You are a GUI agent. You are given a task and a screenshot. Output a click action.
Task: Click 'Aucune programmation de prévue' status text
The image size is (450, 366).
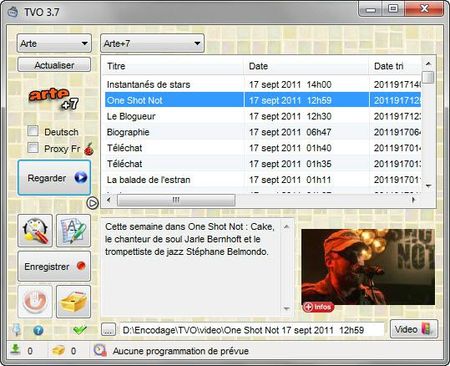pos(180,351)
